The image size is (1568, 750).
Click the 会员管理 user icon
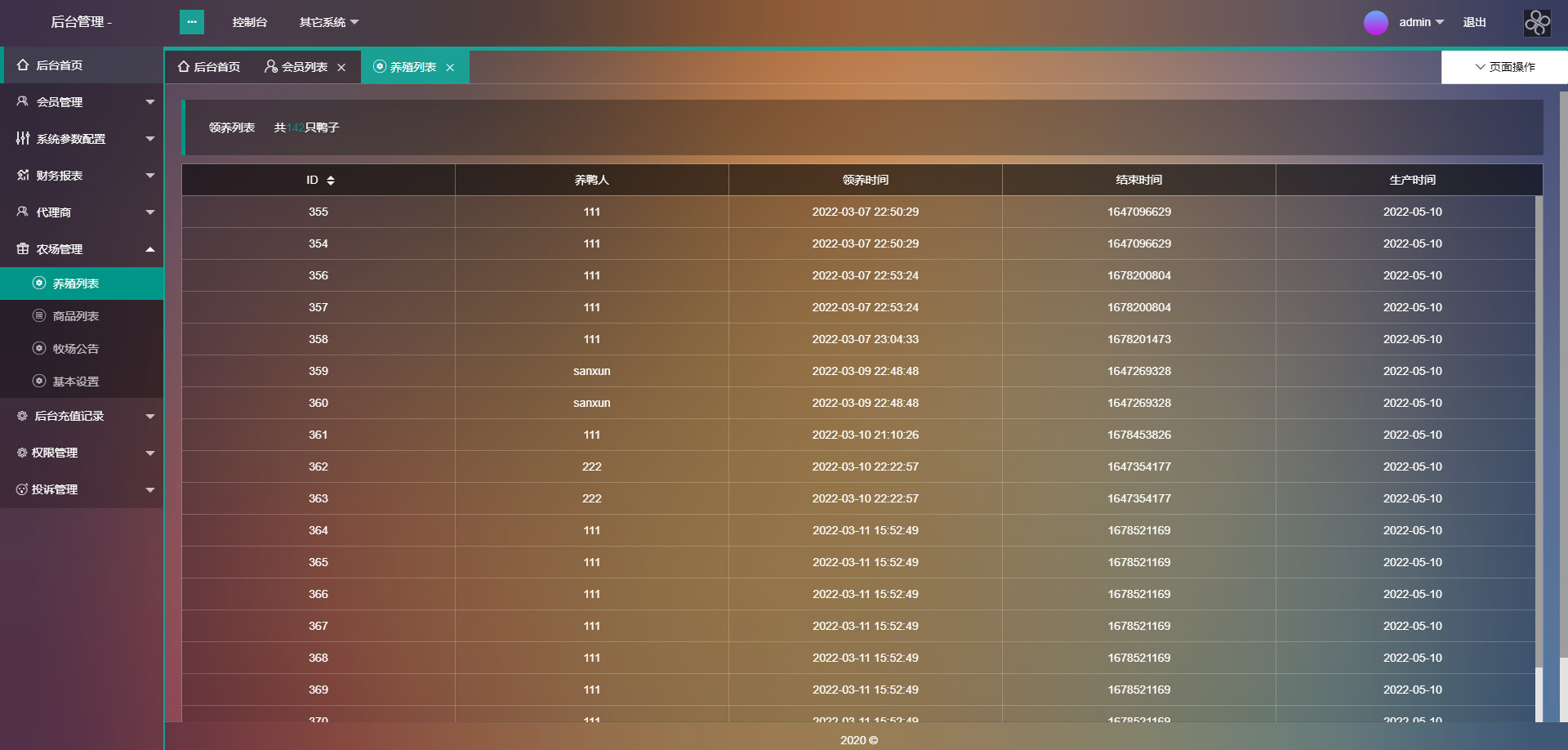[x=23, y=101]
